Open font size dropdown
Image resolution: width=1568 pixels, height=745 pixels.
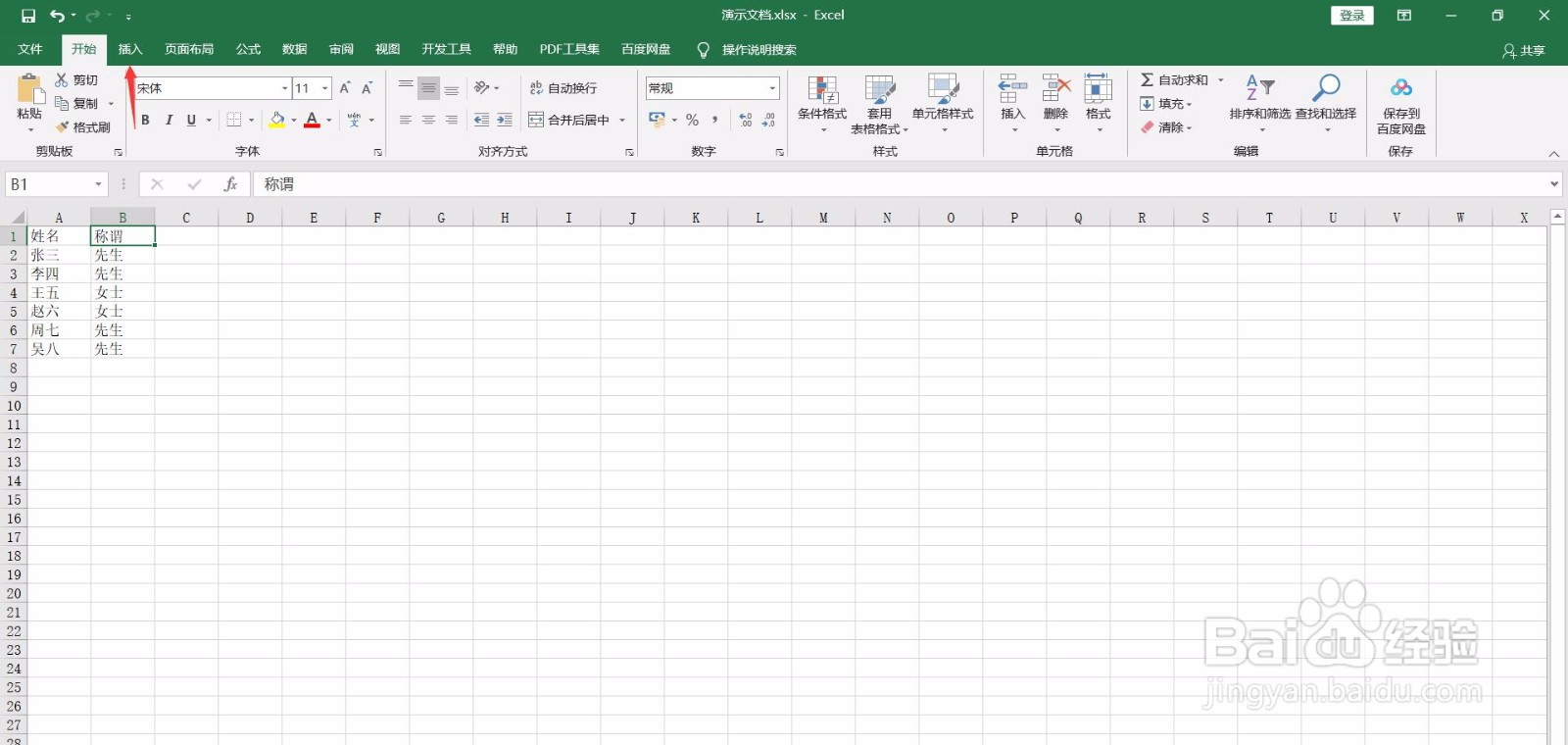pyautogui.click(x=325, y=88)
